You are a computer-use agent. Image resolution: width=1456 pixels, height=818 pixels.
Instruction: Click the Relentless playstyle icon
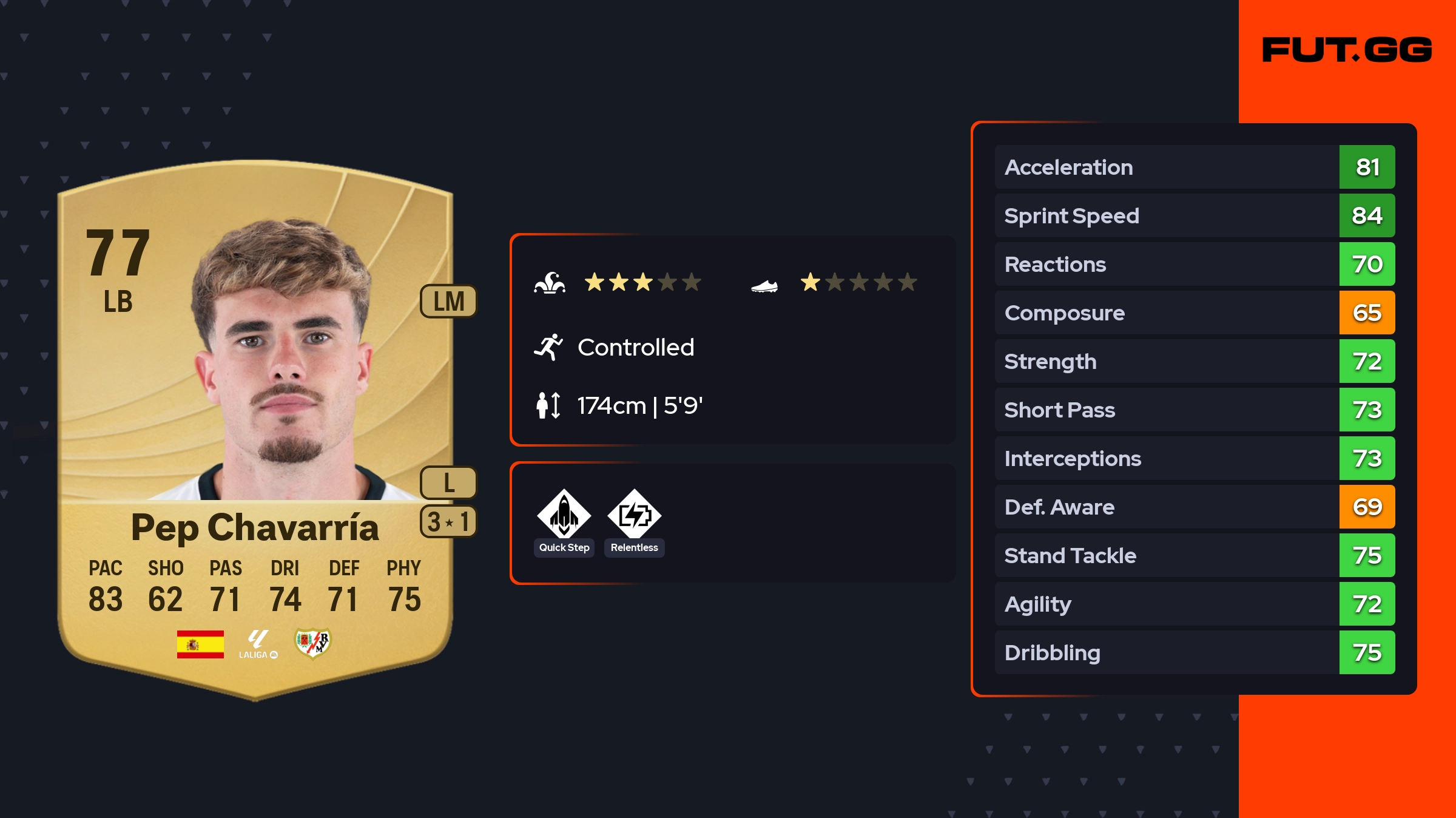tap(634, 513)
